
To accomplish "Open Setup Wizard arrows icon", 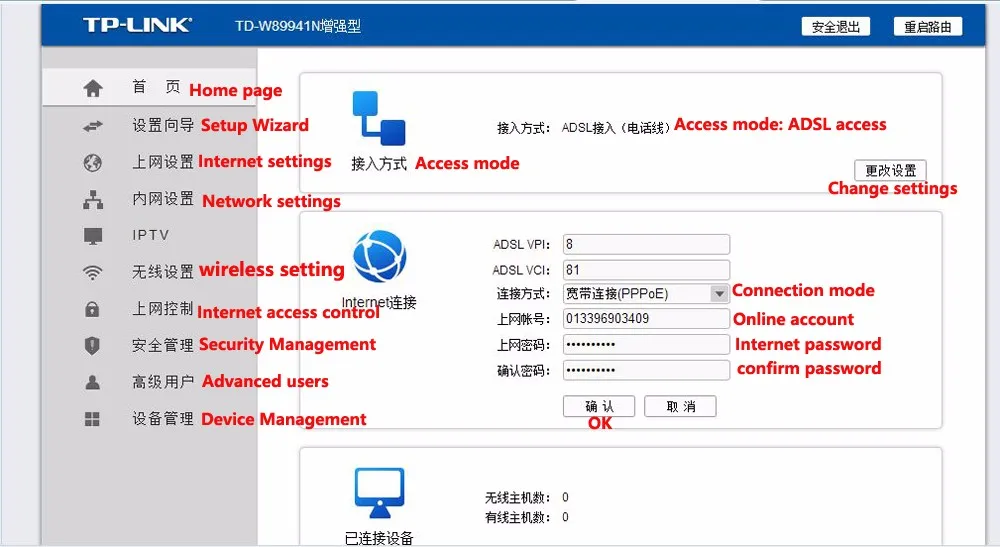I will [92, 126].
